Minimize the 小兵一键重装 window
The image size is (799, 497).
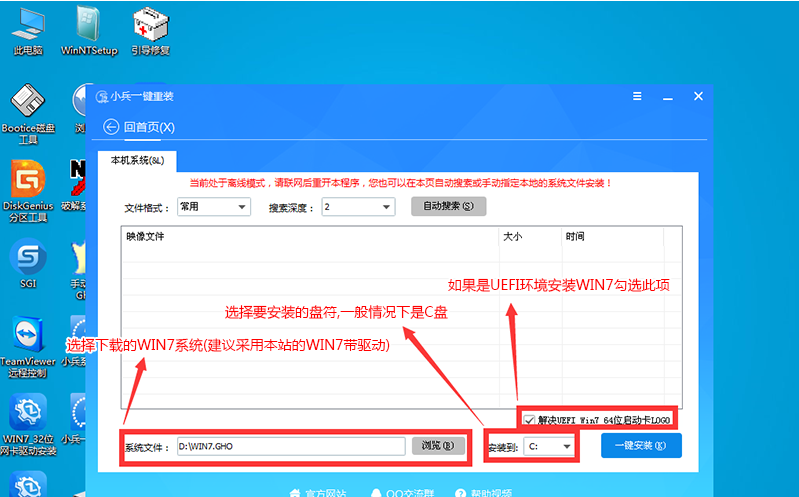[668, 97]
